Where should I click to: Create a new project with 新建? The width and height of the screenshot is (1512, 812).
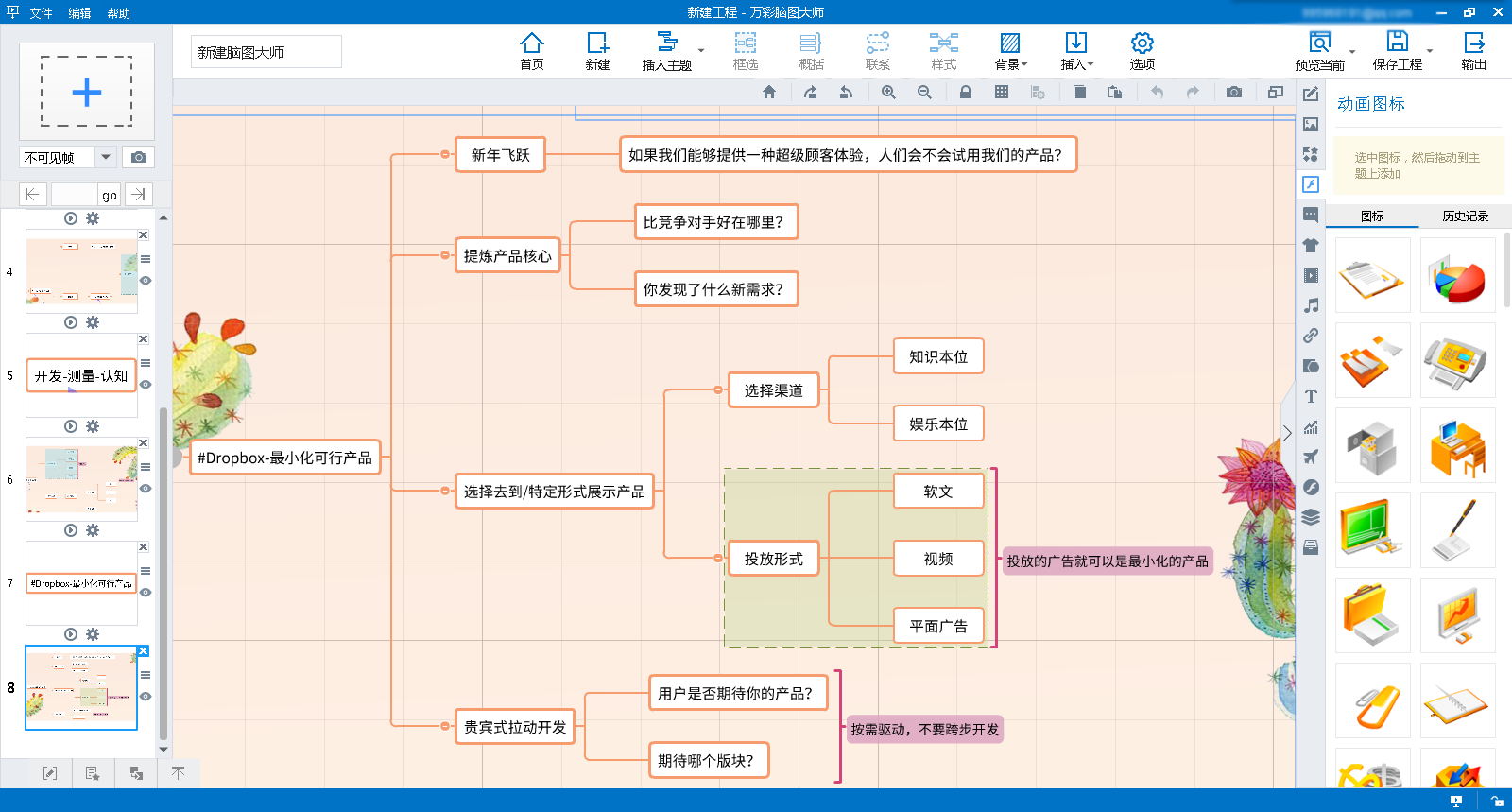click(x=597, y=50)
